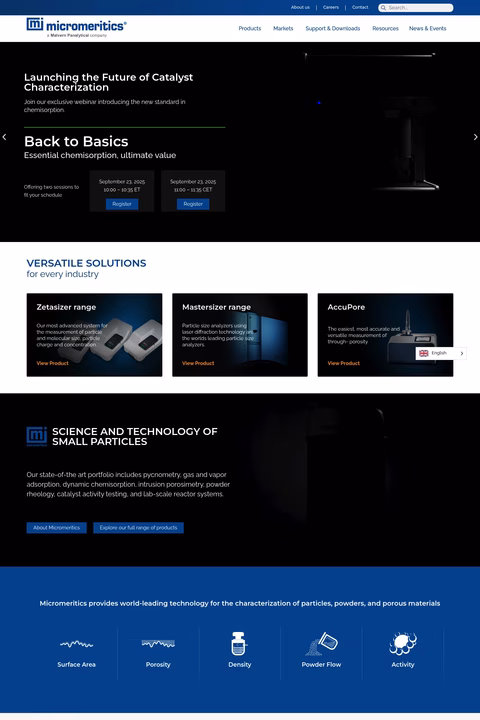Click the Surface Area label
The width and height of the screenshot is (480, 720).
click(76, 664)
